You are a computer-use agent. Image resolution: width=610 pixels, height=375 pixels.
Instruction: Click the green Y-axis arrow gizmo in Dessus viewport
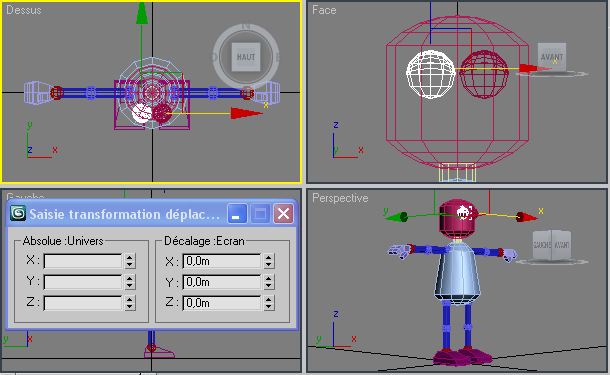(142, 13)
